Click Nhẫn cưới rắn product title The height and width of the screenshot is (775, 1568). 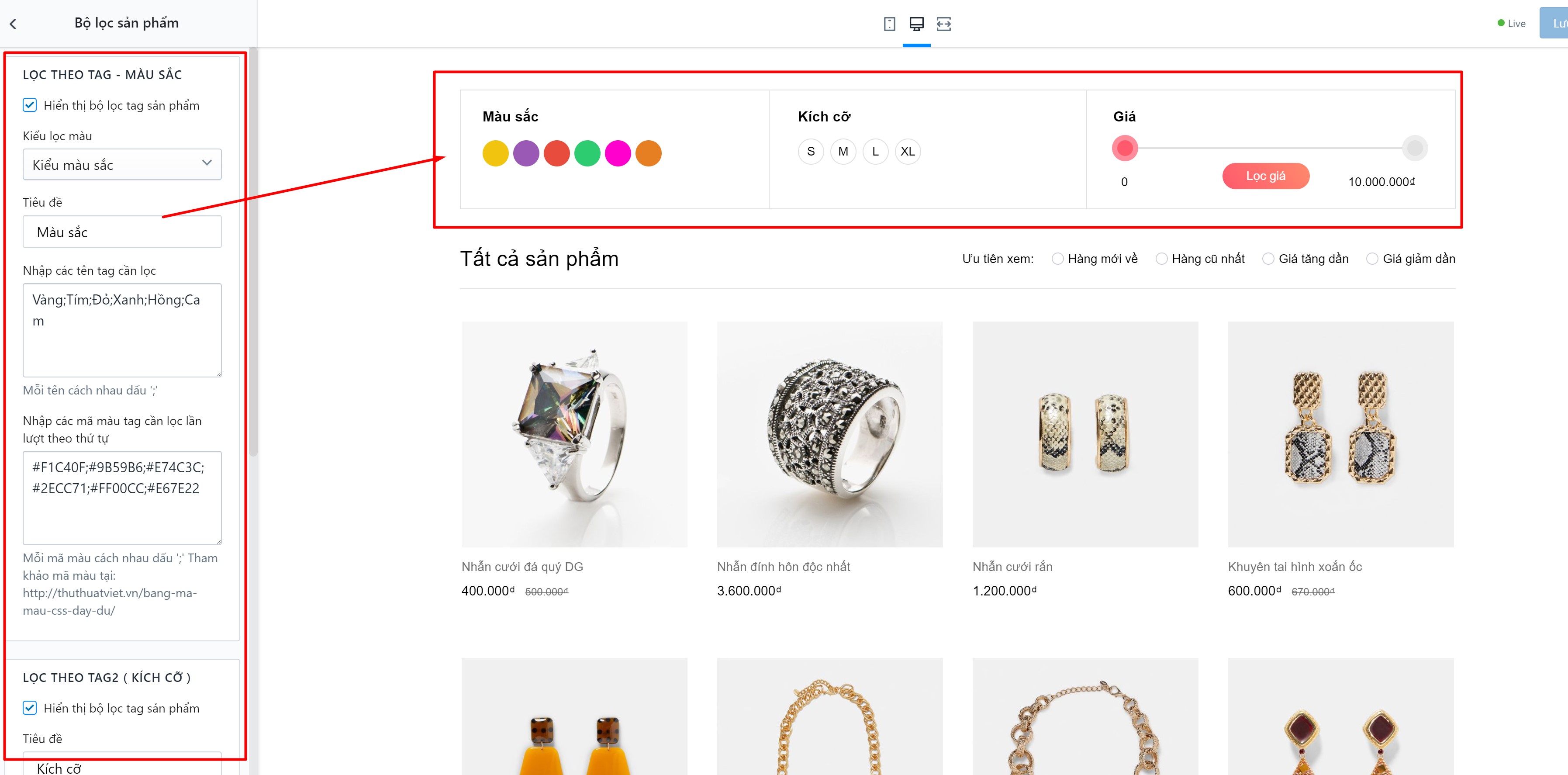[x=1012, y=567]
